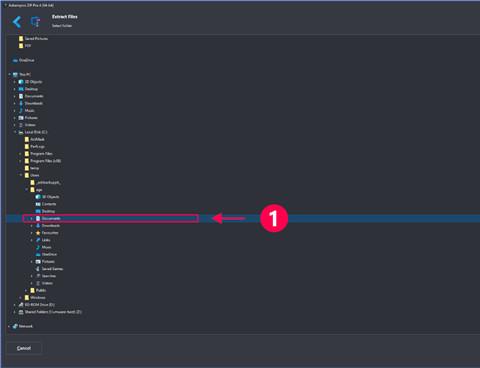
Task: Click the OneDrive cloud icon above This PC
Action: point(15,60)
